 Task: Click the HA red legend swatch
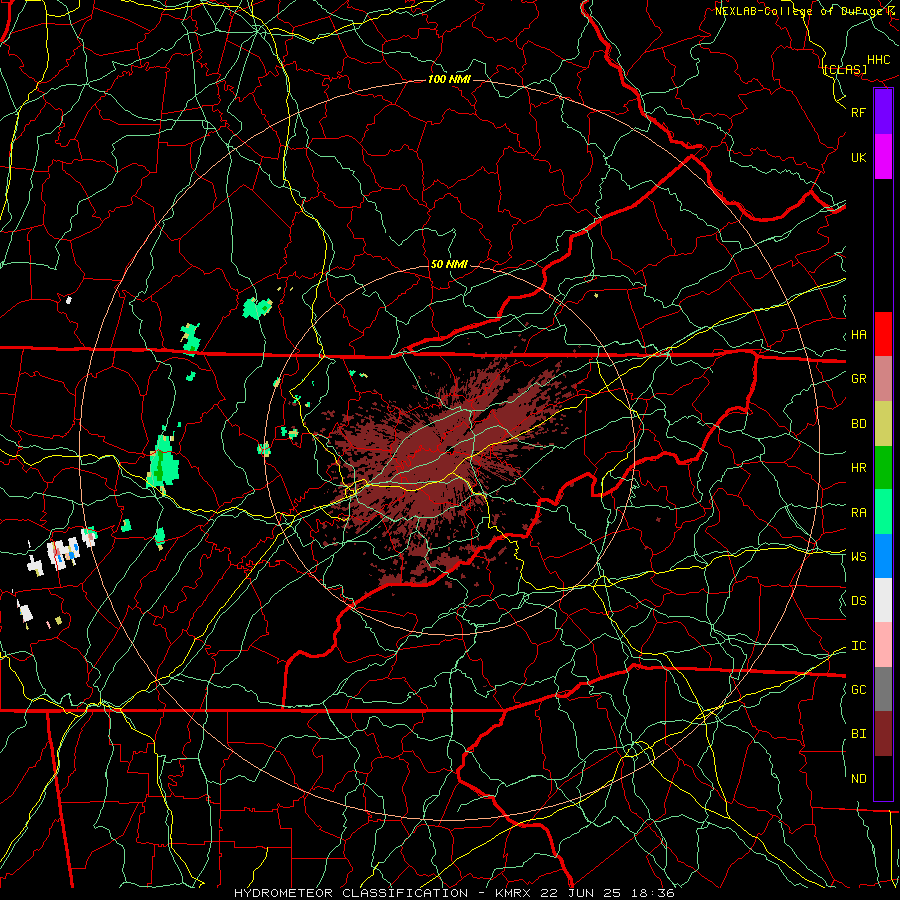[883, 334]
